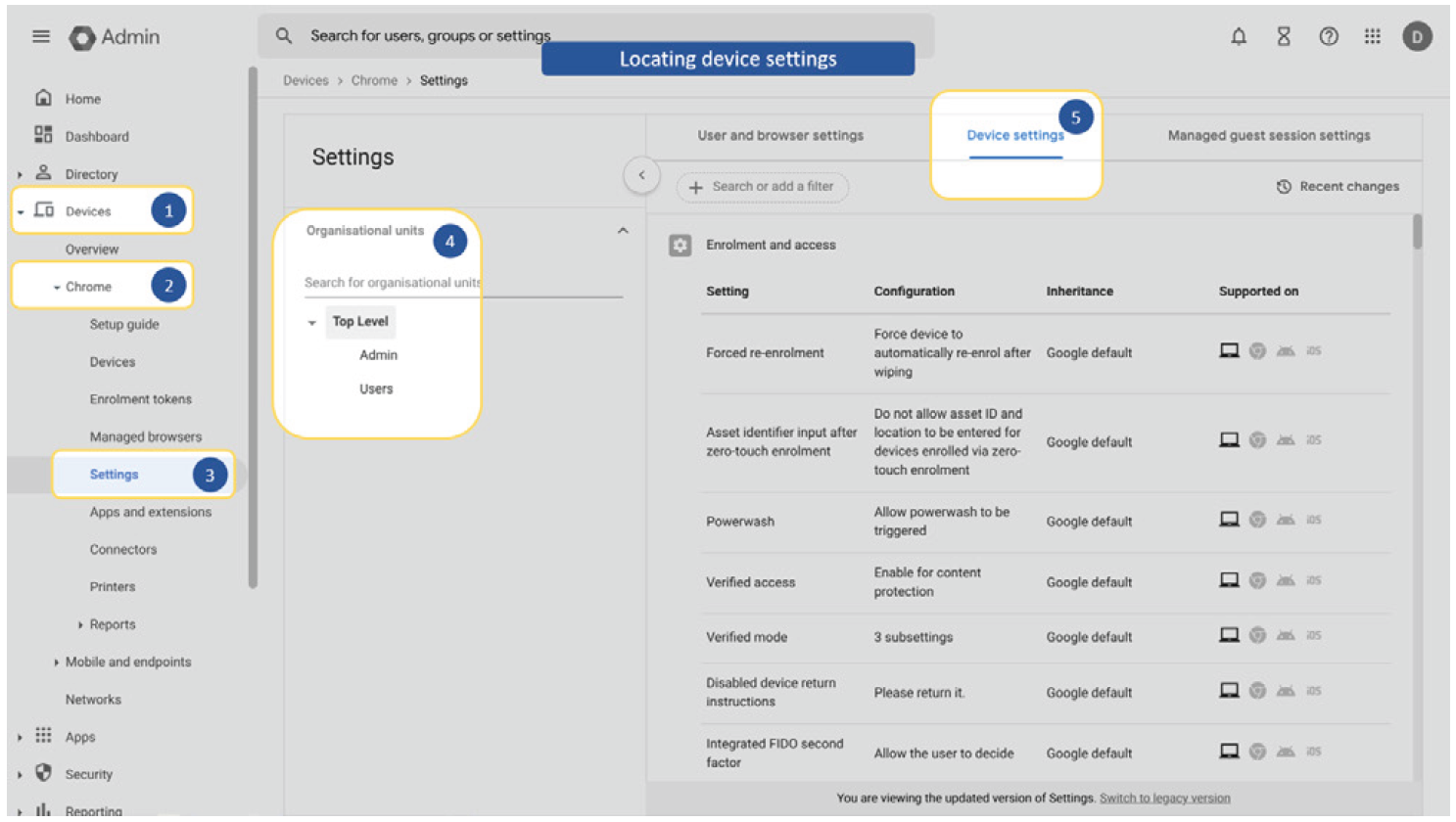Click Devices in the breadcrumb
1456x822 pixels.
coord(305,80)
